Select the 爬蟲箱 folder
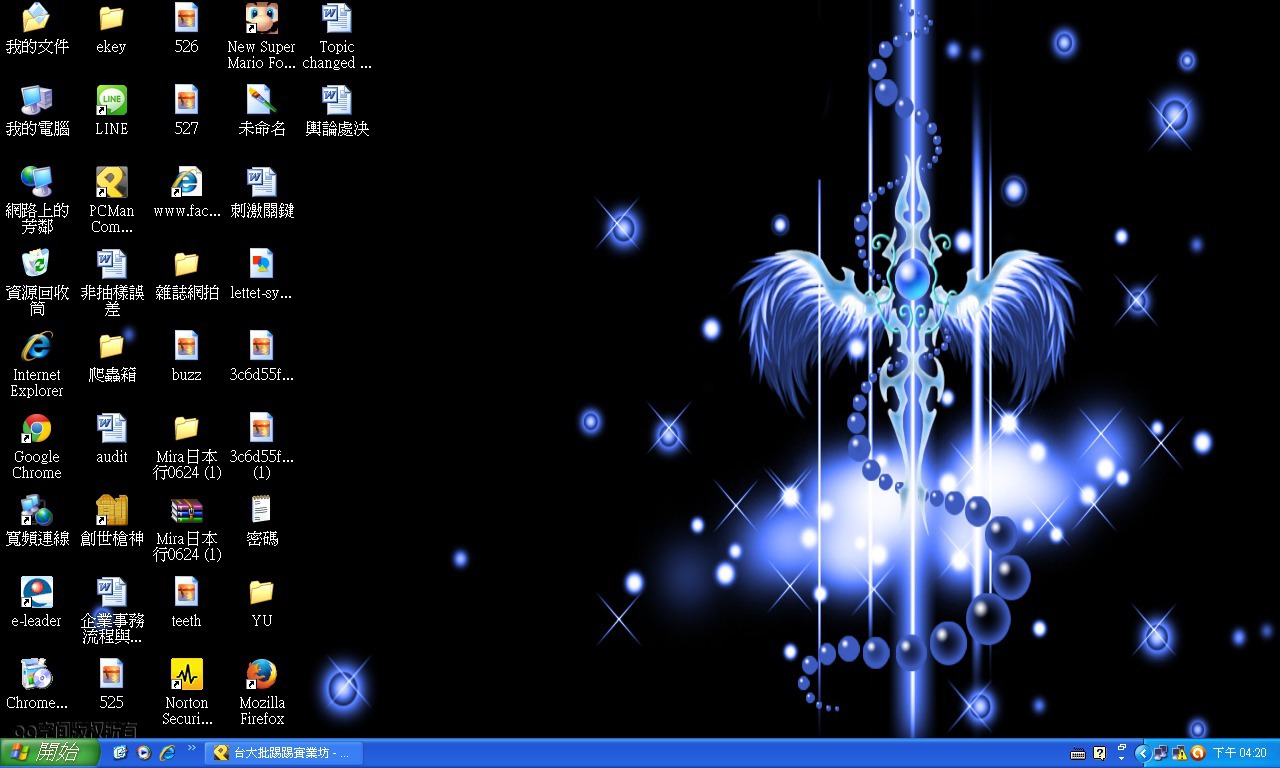The width and height of the screenshot is (1280, 768). pyautogui.click(x=112, y=346)
